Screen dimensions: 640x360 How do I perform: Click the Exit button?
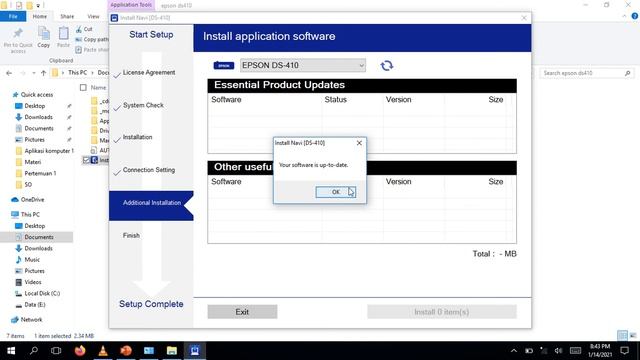point(242,312)
